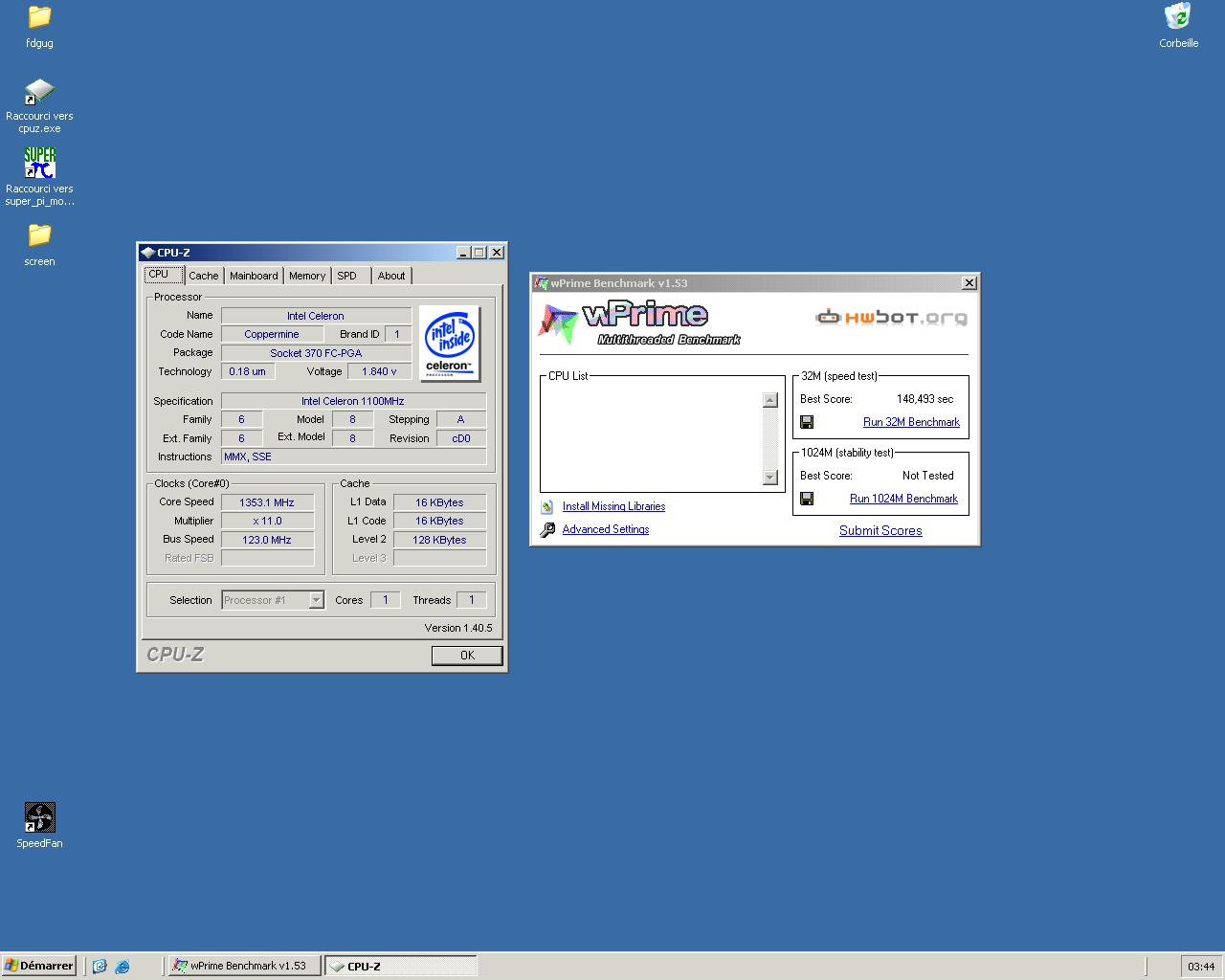Close the CPU-Z window
1225x980 pixels.
tap(496, 253)
